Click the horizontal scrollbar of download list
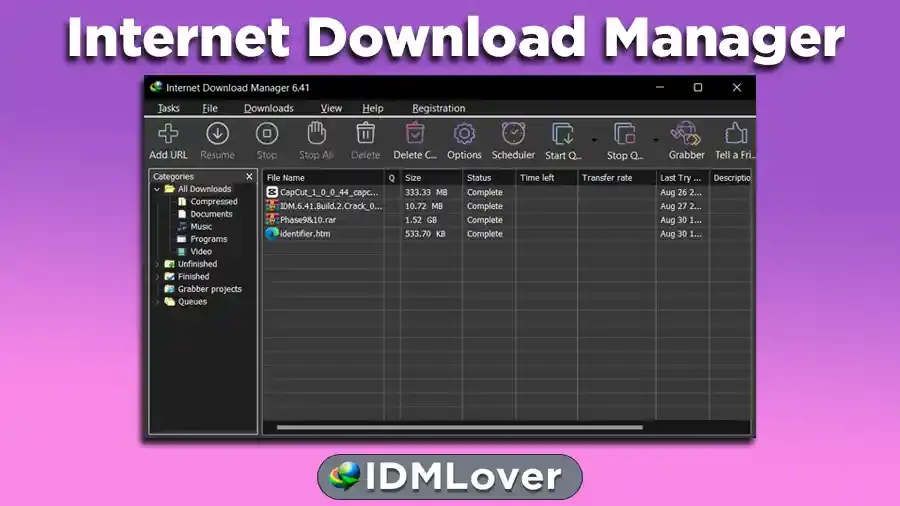 [x=459, y=427]
